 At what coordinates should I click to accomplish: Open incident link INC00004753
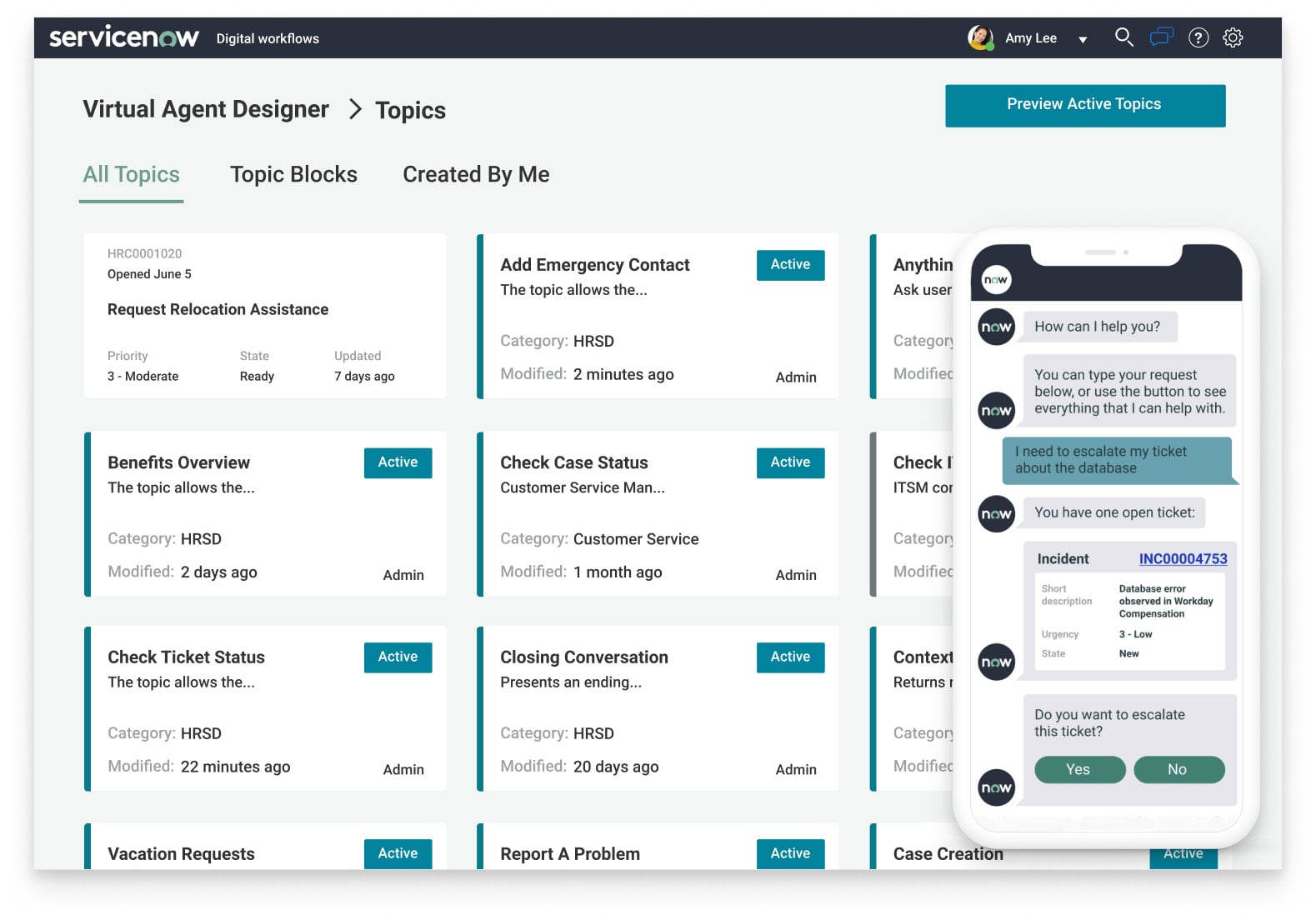[1183, 559]
